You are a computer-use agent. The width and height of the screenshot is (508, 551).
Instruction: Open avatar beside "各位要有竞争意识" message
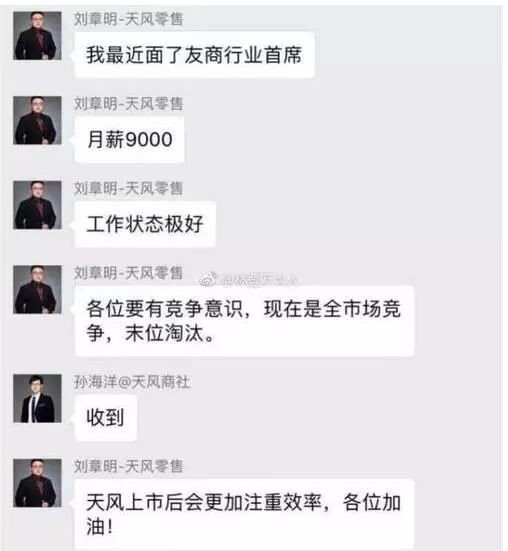point(37,290)
